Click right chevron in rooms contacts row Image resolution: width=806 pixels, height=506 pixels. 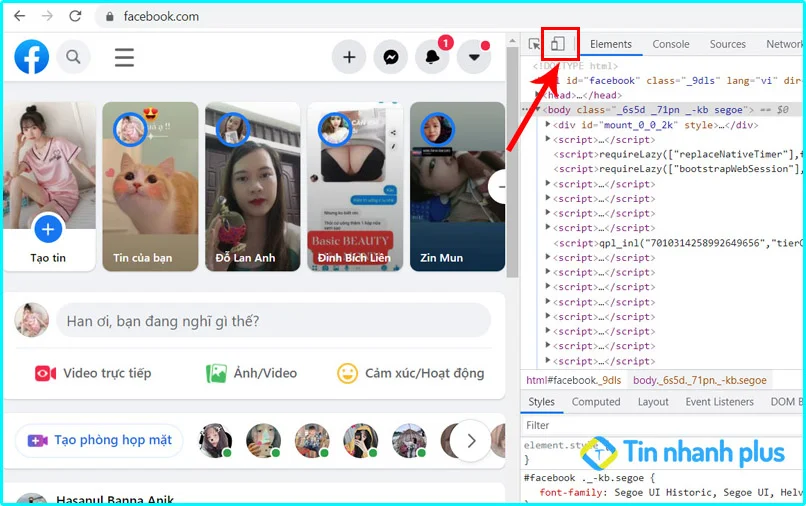[x=471, y=441]
